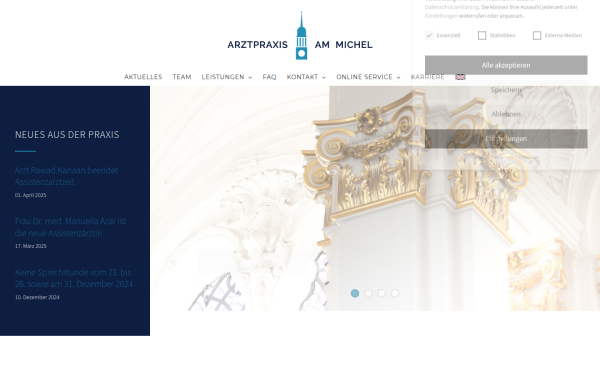Screen dimensions: 600x375
Task: Open the Team menu item
Action: pos(182,77)
